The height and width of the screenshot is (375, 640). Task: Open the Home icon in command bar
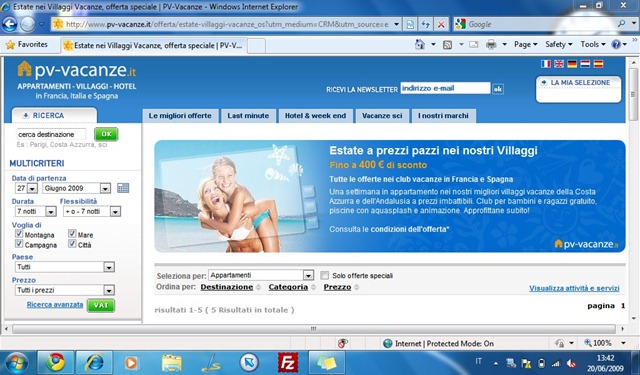click(420, 44)
